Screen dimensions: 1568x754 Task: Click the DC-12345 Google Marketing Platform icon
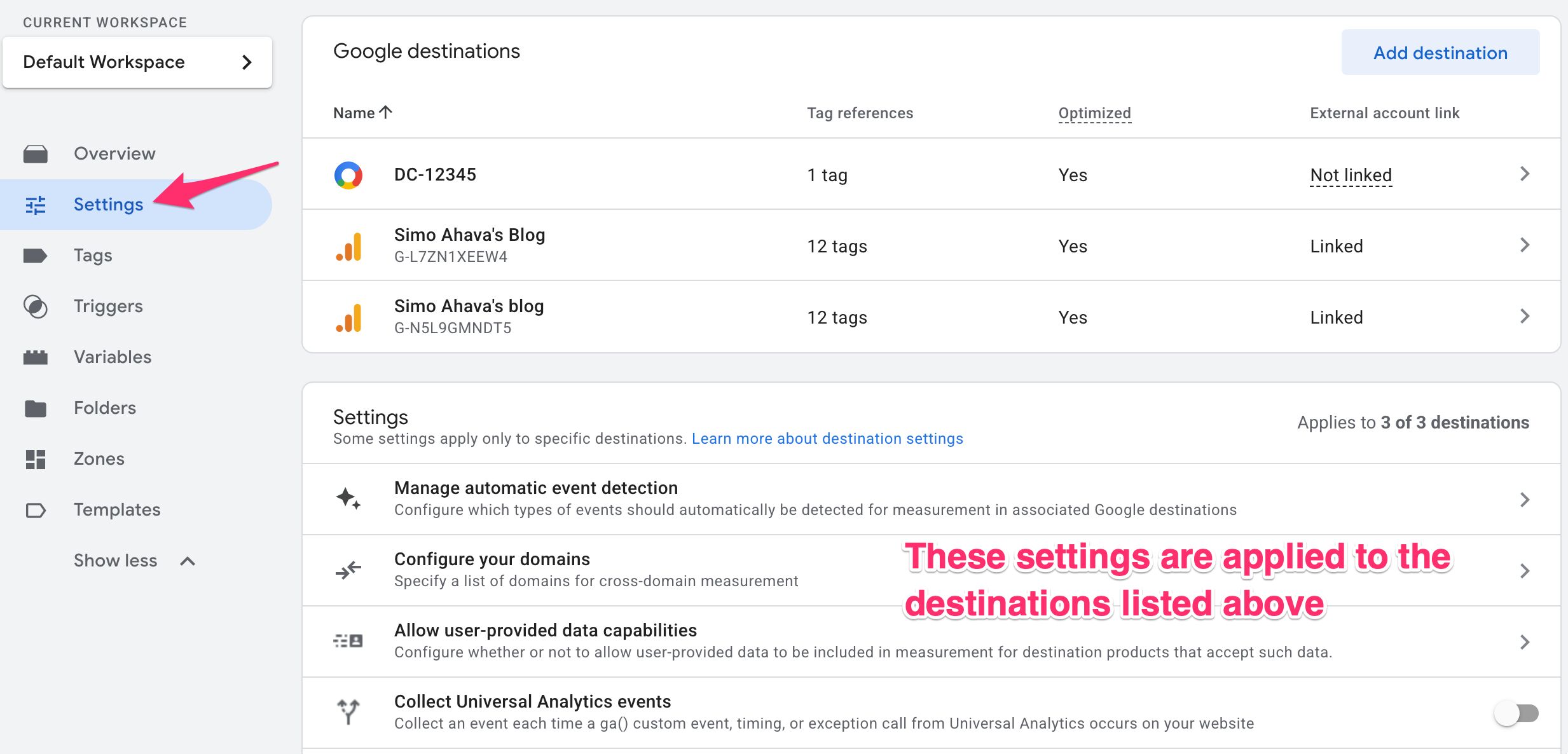[348, 175]
